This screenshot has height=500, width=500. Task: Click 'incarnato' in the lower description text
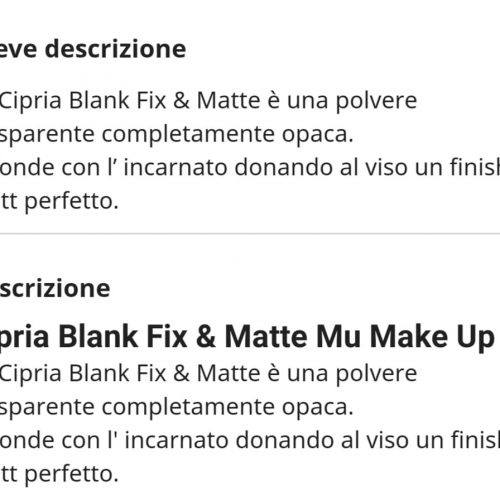pyautogui.click(x=177, y=440)
